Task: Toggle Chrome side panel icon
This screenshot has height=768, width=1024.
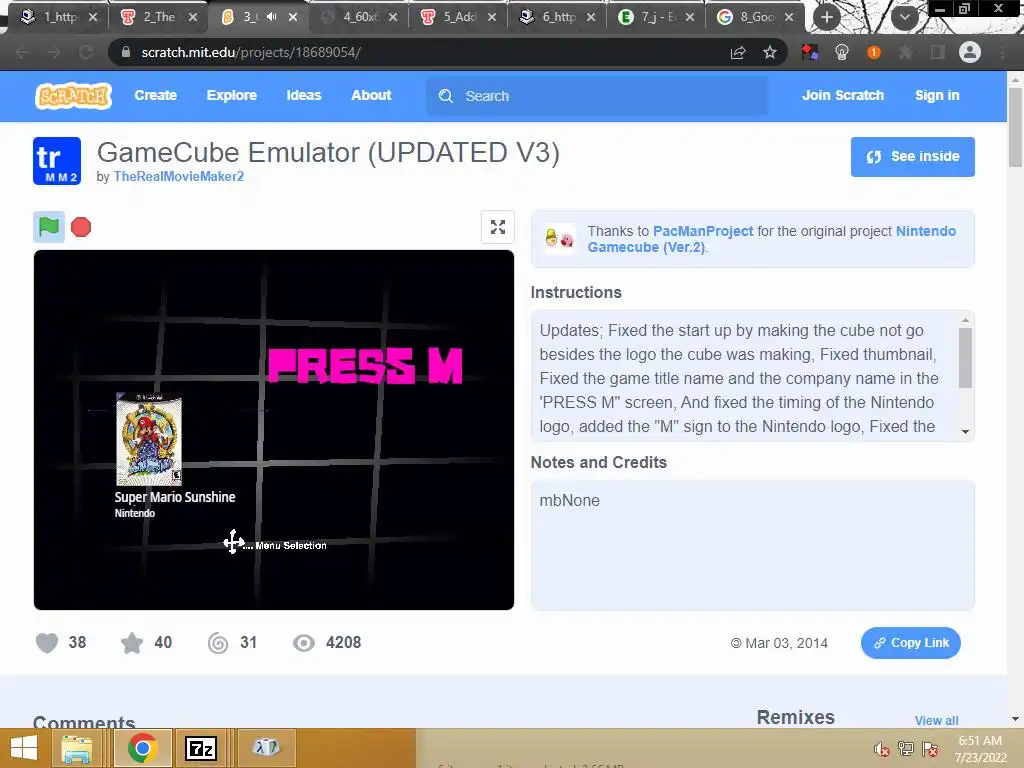Action: pyautogui.click(x=937, y=52)
